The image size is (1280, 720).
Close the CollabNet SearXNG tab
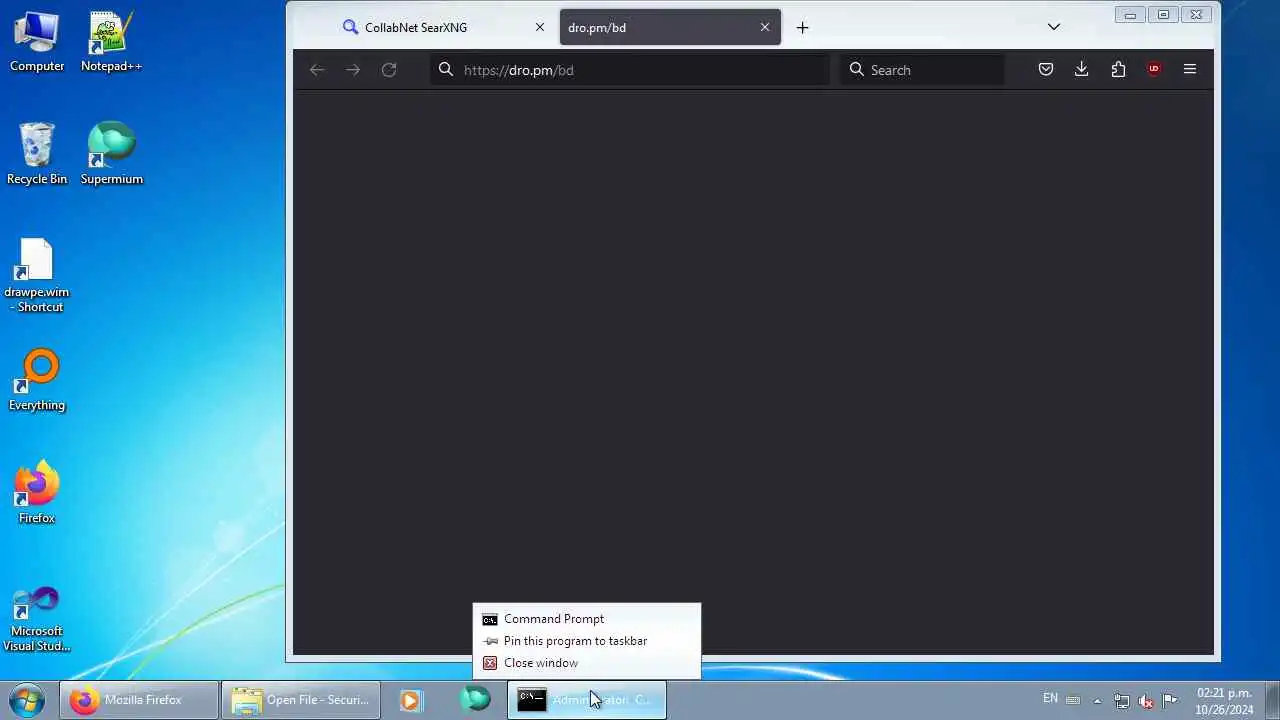coord(540,28)
